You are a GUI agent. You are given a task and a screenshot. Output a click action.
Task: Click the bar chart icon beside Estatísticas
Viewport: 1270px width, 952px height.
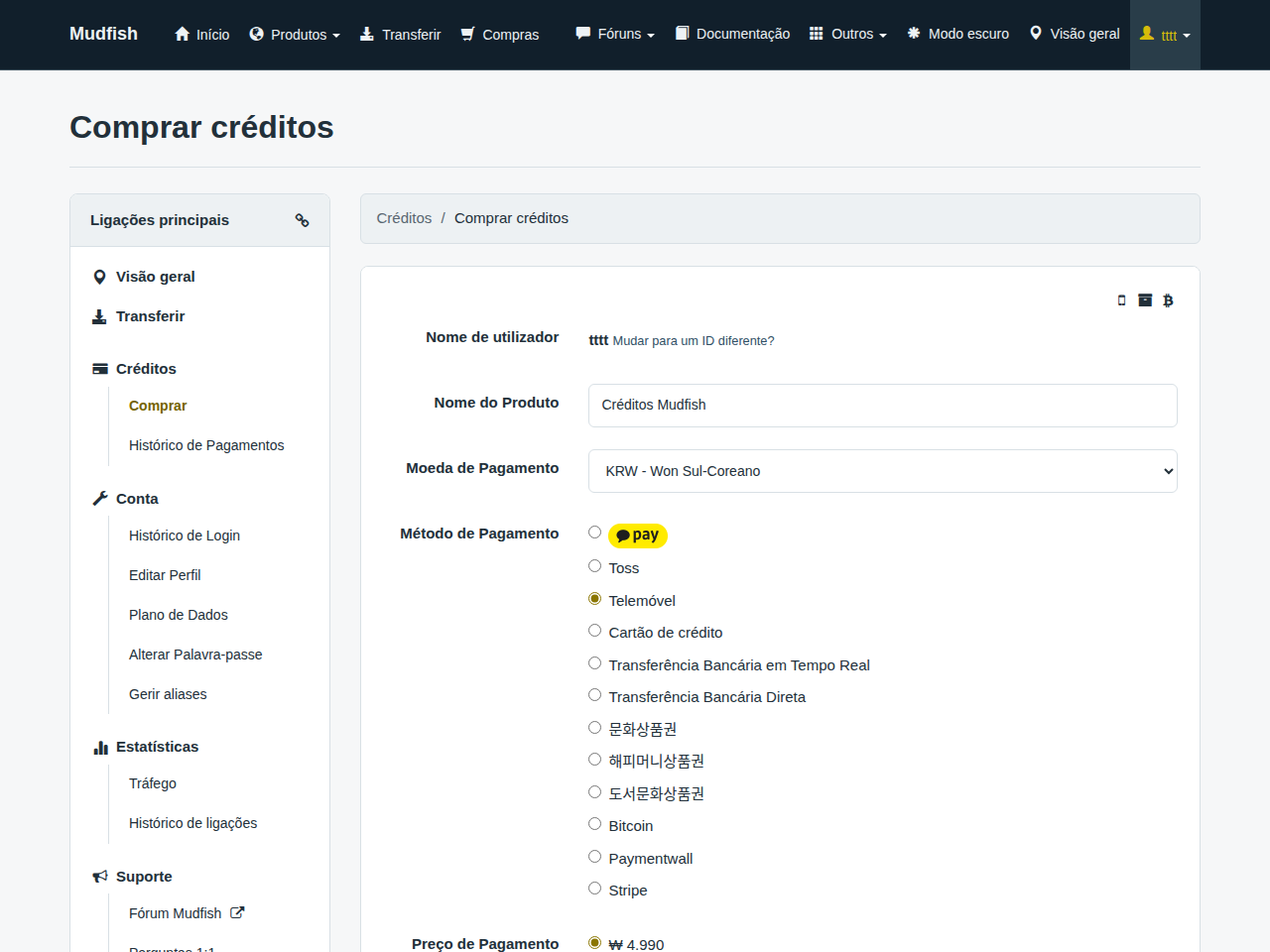(x=100, y=747)
